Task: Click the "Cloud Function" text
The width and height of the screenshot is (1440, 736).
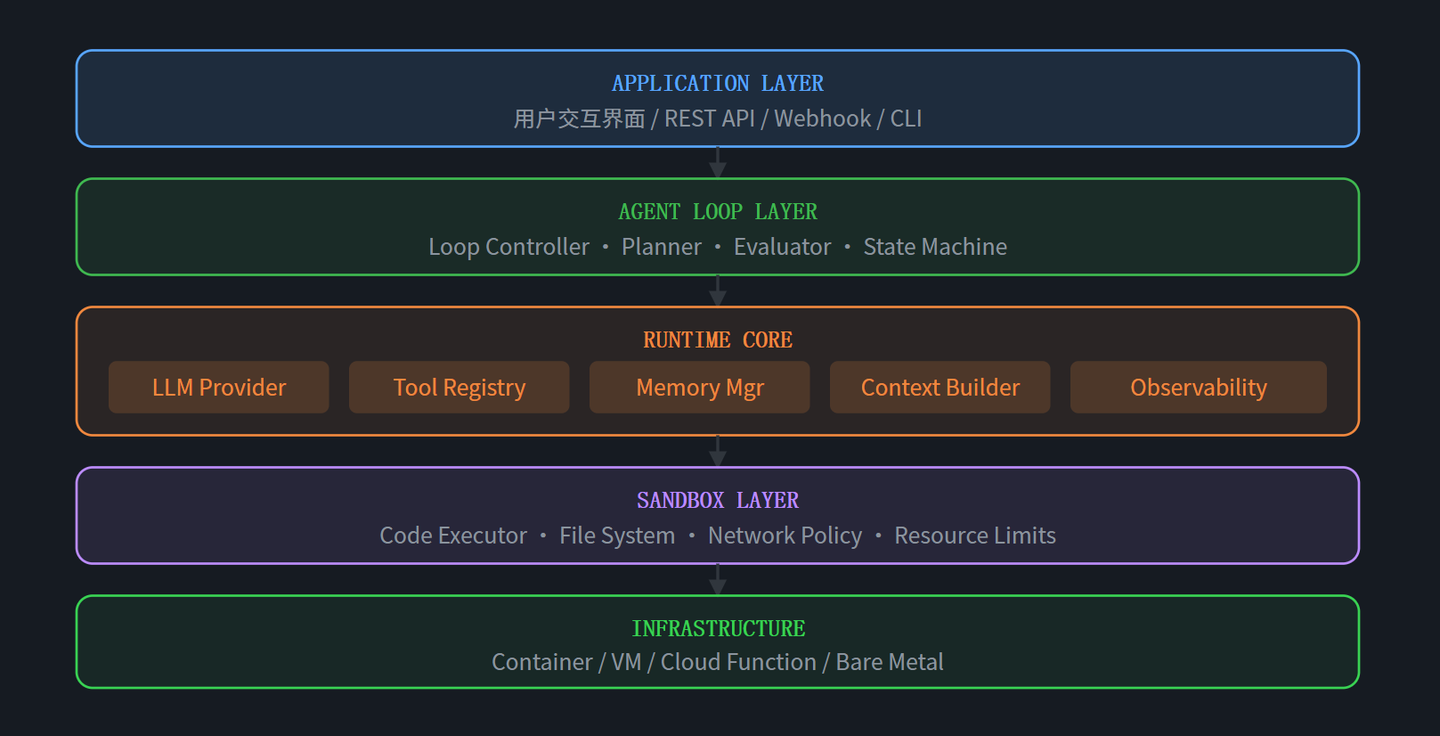Action: coord(739,662)
